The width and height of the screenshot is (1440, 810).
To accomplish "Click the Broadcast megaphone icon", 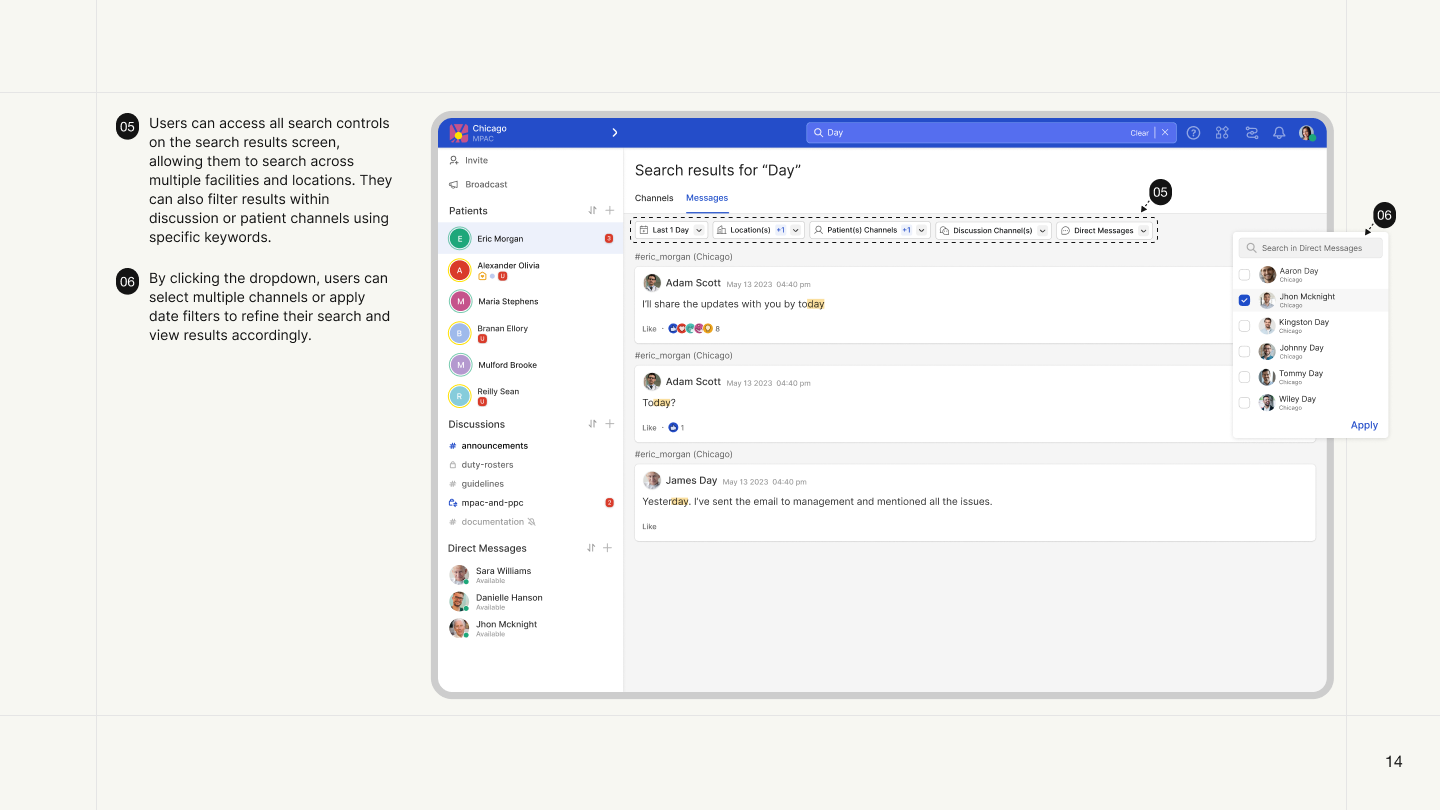I will tap(454, 185).
